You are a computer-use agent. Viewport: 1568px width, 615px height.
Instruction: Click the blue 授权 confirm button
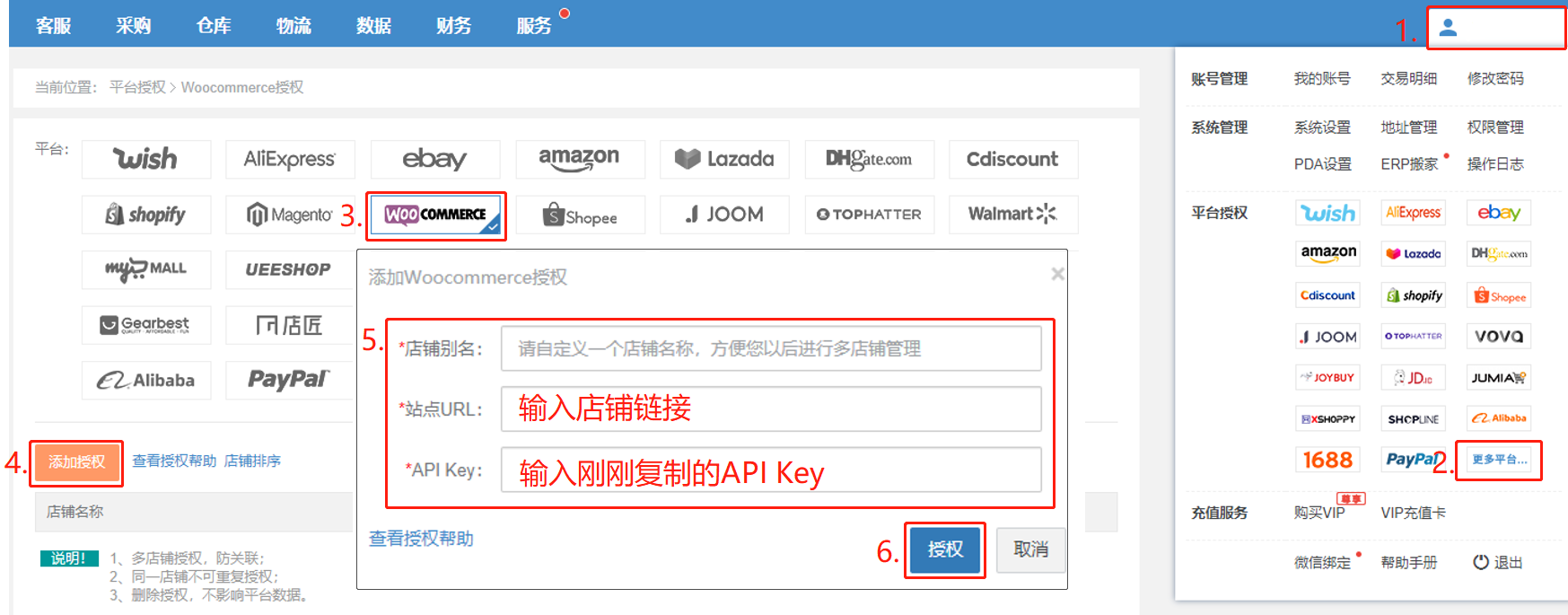click(x=945, y=549)
